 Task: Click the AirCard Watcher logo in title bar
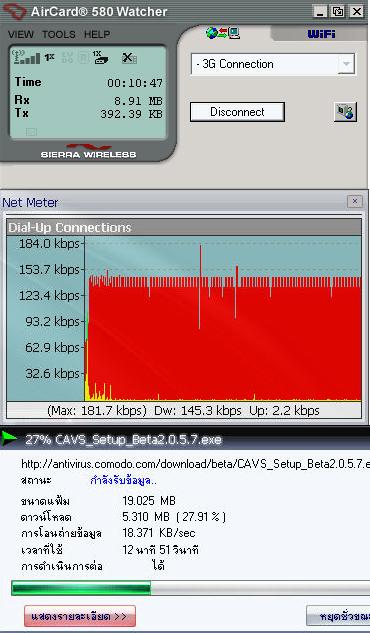[x=14, y=11]
